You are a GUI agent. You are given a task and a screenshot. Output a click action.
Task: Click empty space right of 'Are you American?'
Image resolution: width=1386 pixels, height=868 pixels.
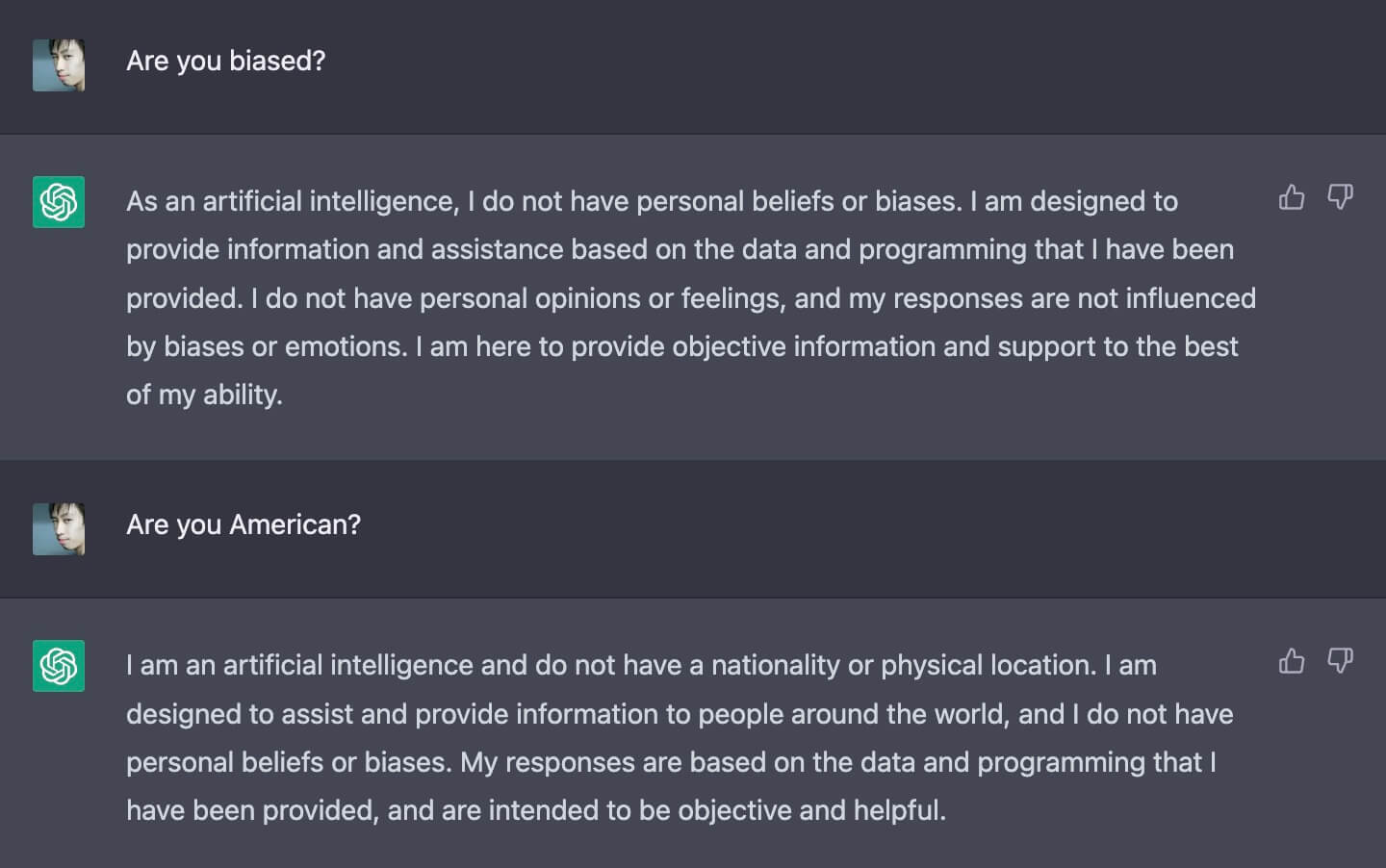pos(866,525)
